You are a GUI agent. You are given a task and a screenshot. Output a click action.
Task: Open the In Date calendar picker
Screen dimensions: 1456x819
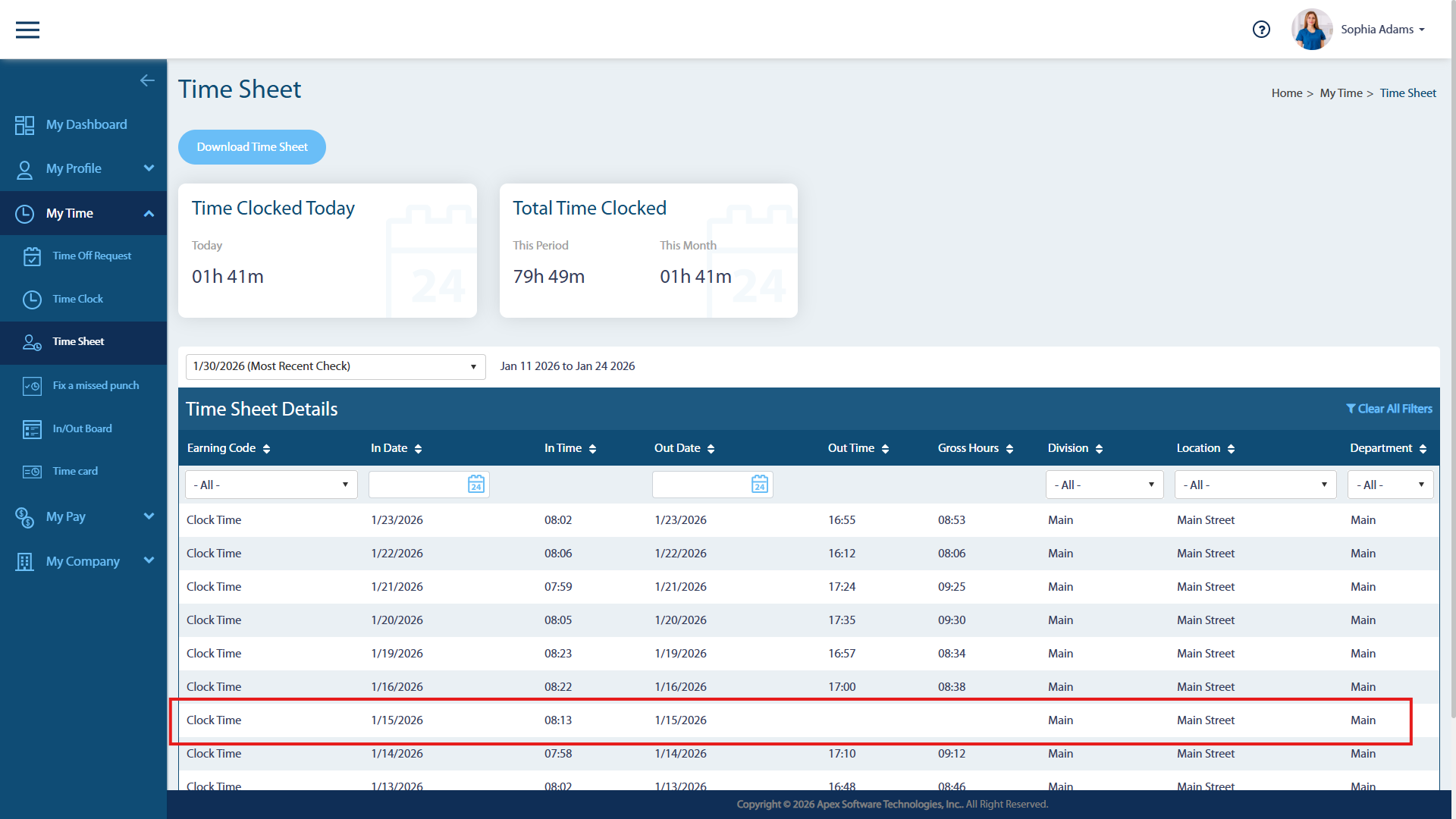476,485
